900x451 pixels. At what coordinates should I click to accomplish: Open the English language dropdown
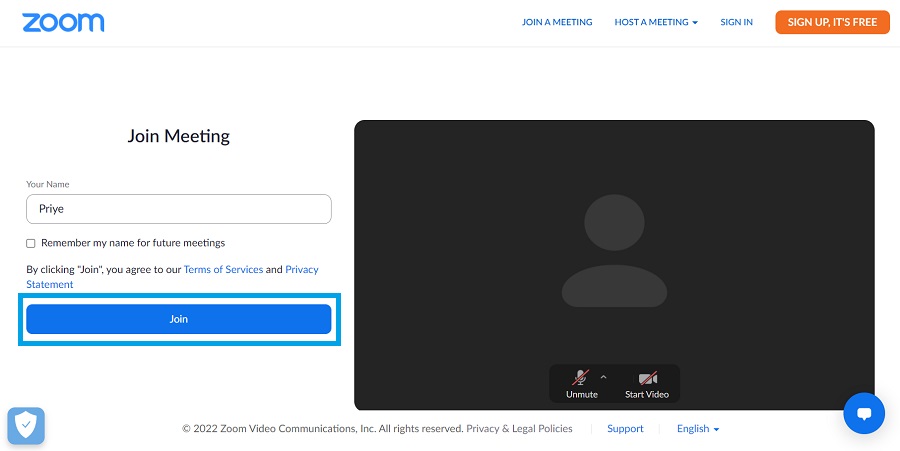[x=698, y=429]
